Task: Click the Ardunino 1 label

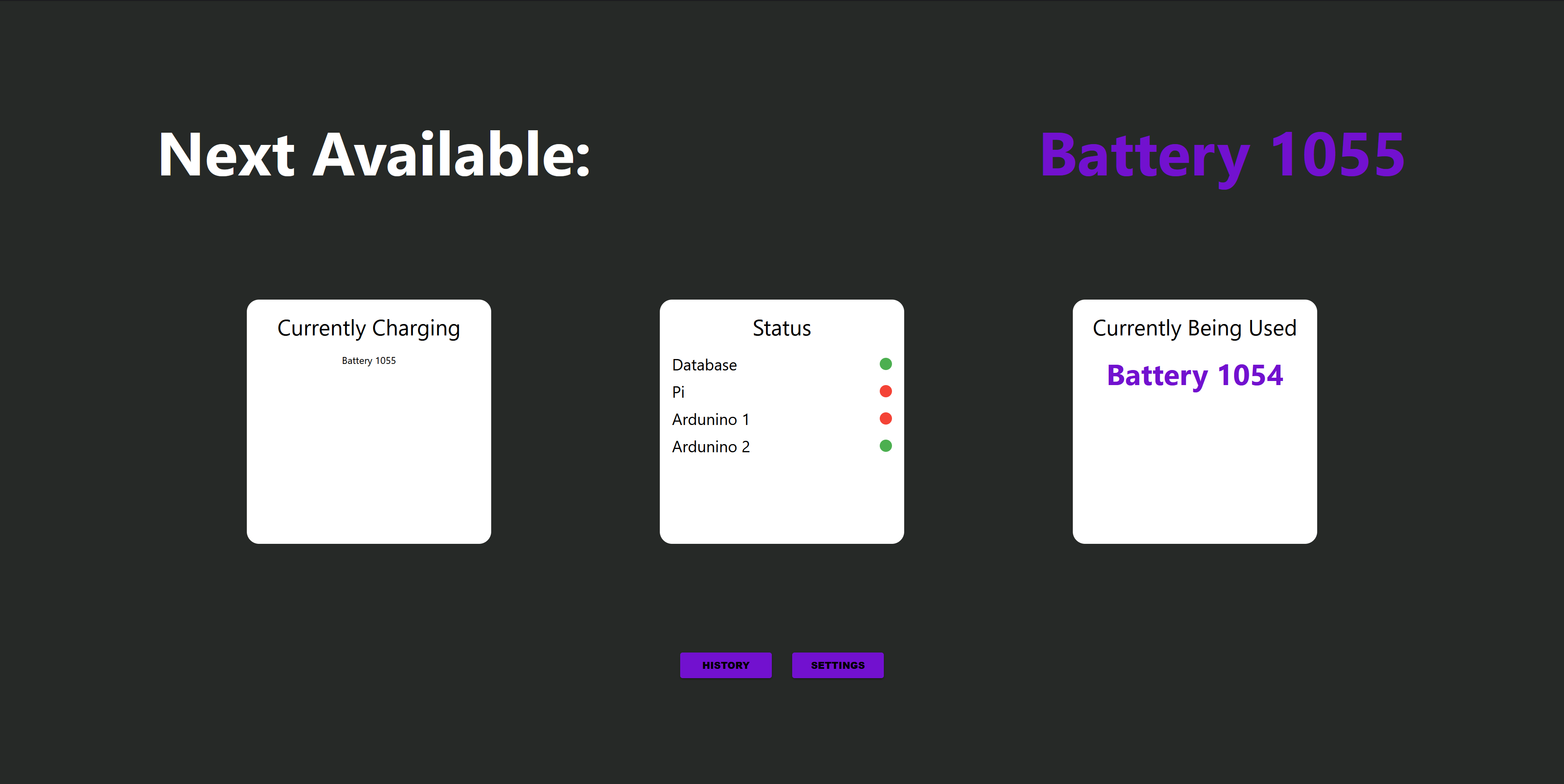Action: 710,419
